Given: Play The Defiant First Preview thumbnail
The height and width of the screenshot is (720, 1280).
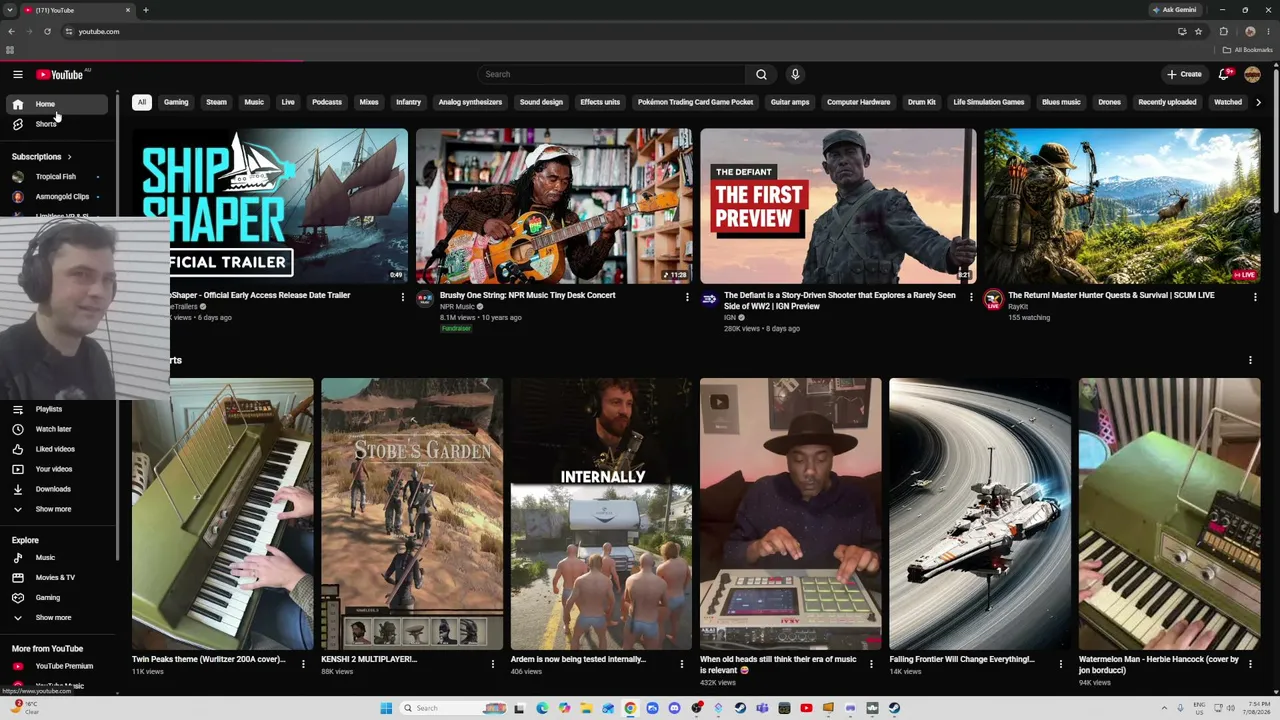Looking at the screenshot, I should pyautogui.click(x=838, y=206).
